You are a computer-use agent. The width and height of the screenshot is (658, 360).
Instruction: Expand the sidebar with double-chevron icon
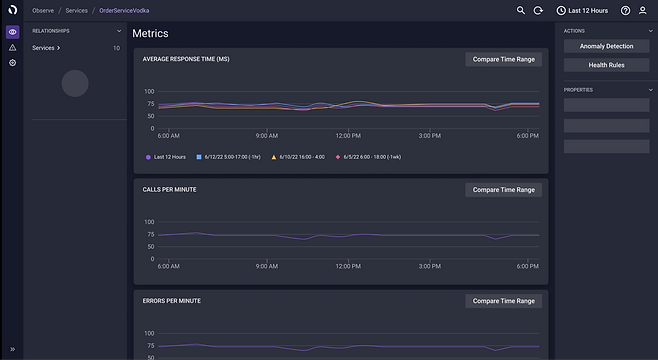coord(13,349)
